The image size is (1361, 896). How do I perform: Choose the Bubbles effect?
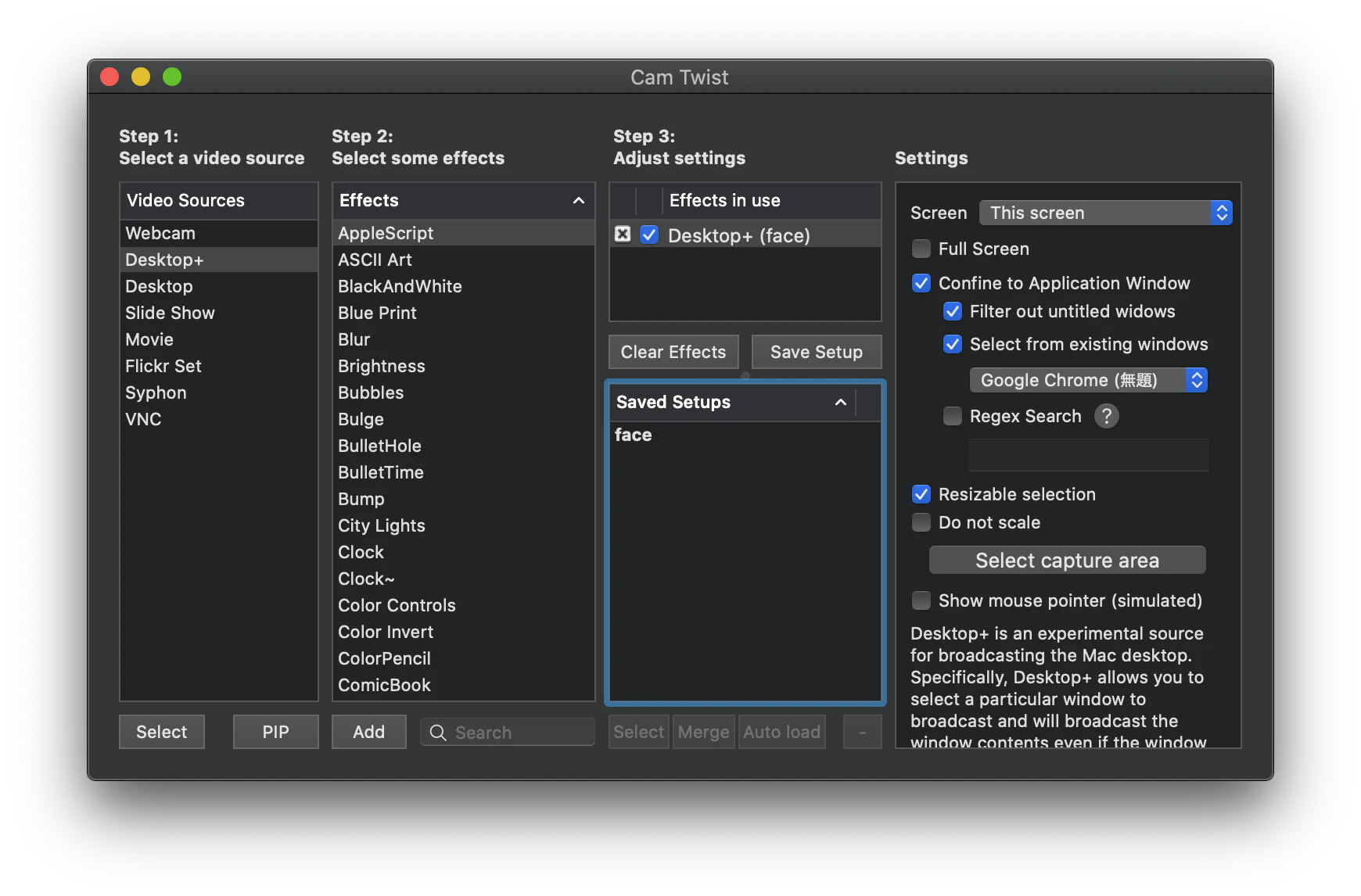pyautogui.click(x=464, y=392)
